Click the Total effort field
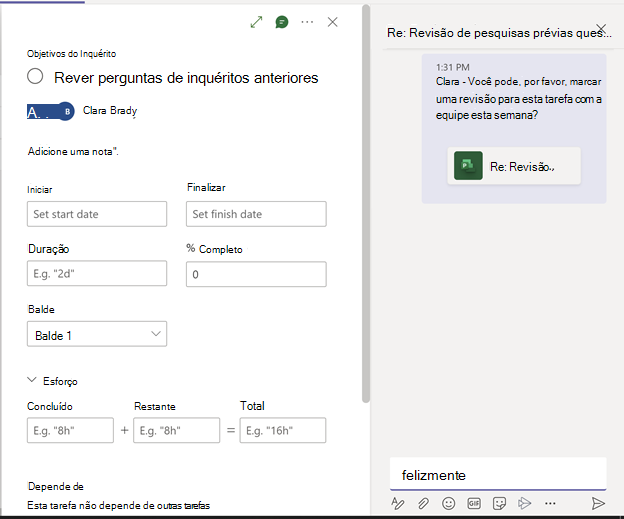 [283, 430]
